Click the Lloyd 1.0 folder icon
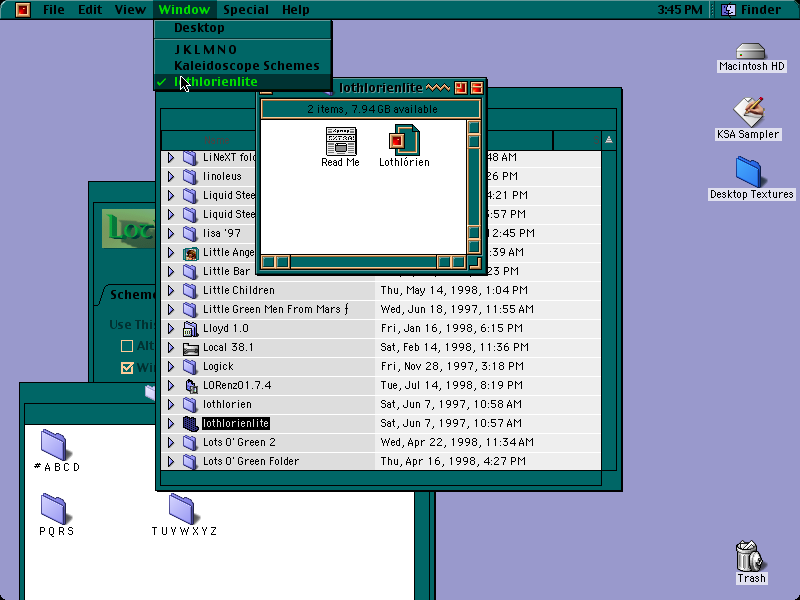This screenshot has width=800, height=600. tap(190, 329)
